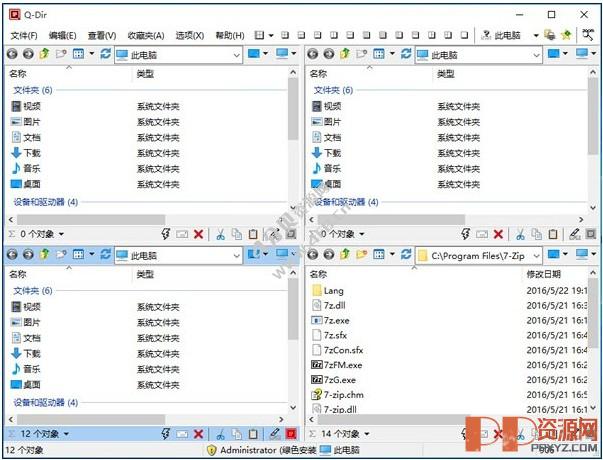Go up one folder in top-right pane

(345, 54)
